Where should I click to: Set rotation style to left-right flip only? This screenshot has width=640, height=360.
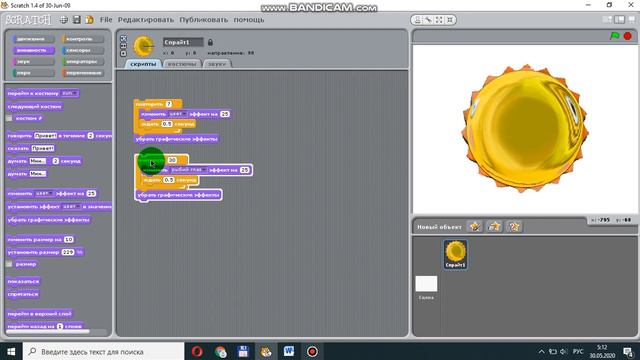point(123,46)
